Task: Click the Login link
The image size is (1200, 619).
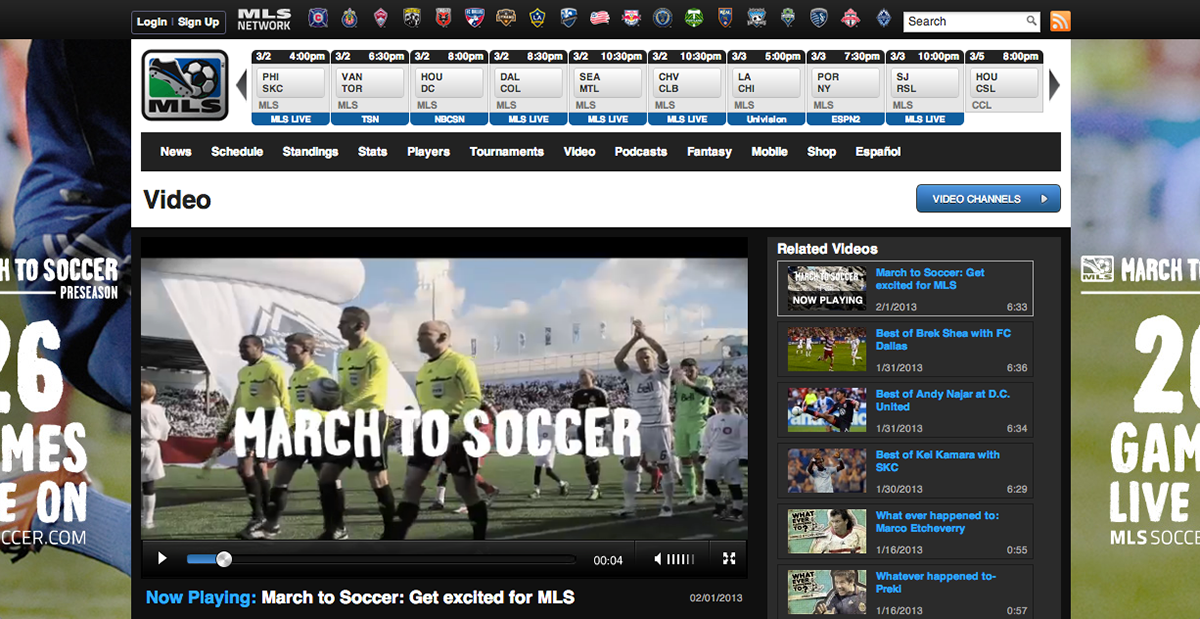Action: pyautogui.click(x=152, y=21)
